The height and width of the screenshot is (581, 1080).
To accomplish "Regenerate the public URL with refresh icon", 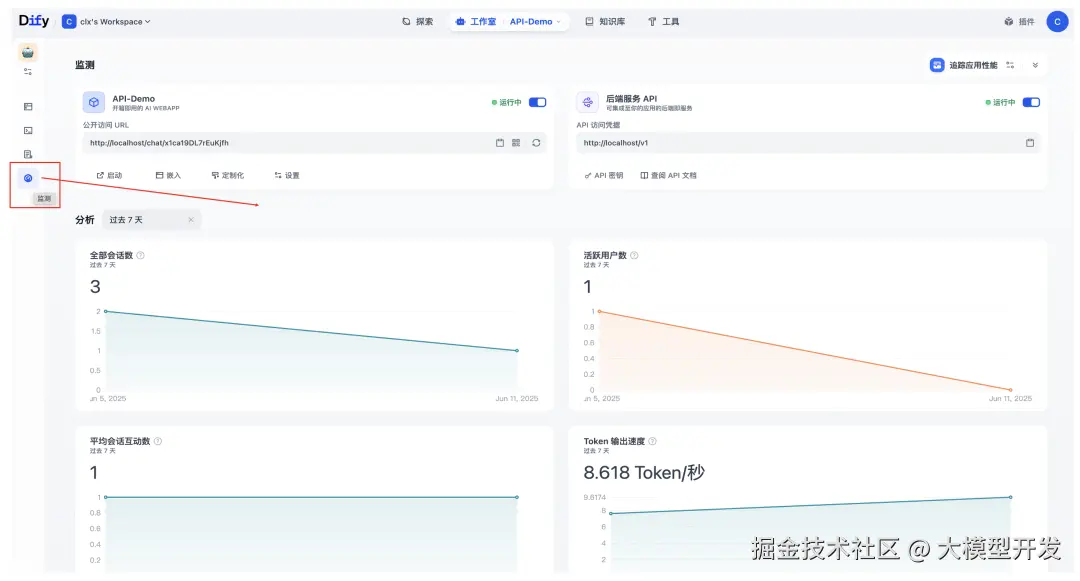I will tap(537, 142).
